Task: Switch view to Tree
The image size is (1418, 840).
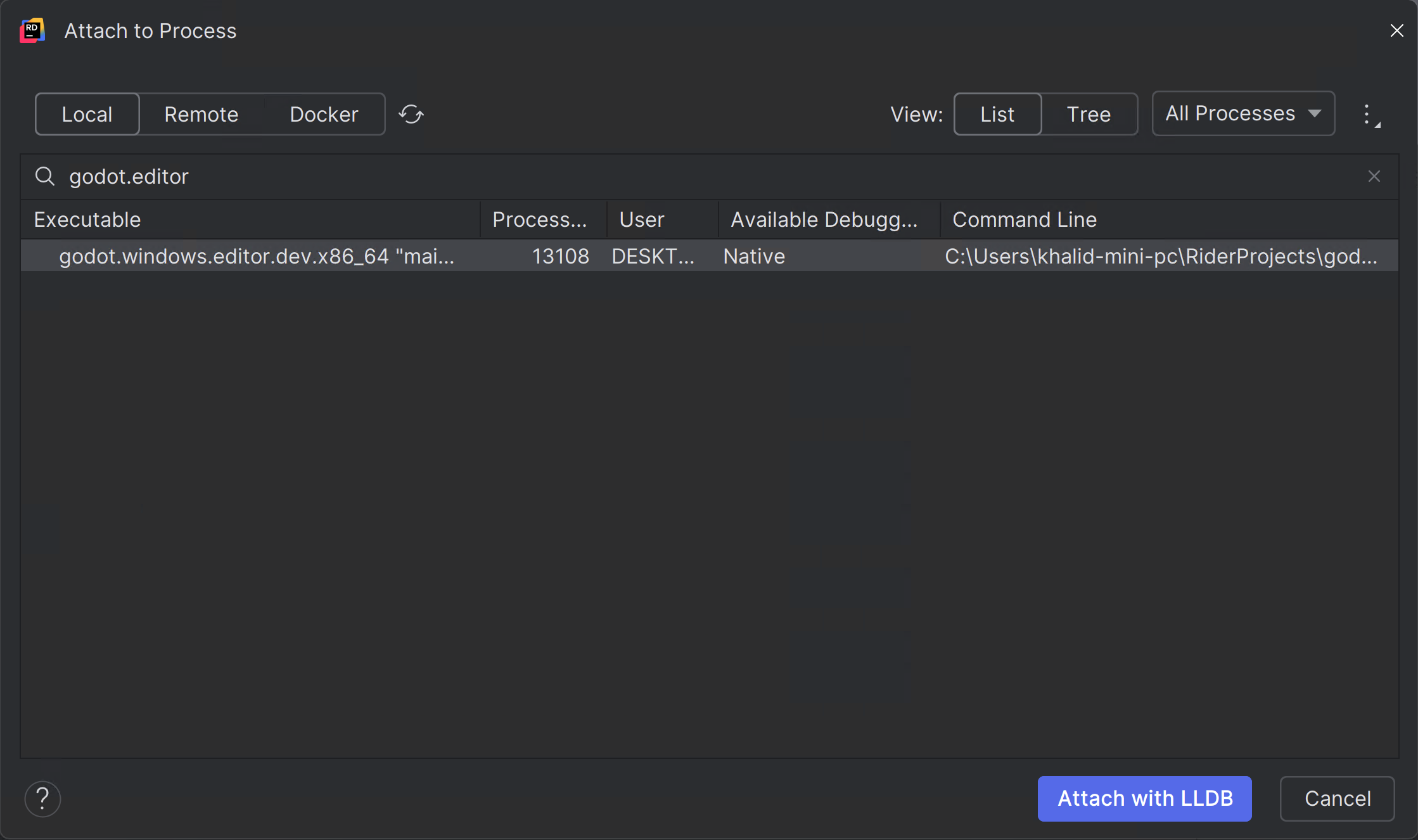Action: 1089,114
